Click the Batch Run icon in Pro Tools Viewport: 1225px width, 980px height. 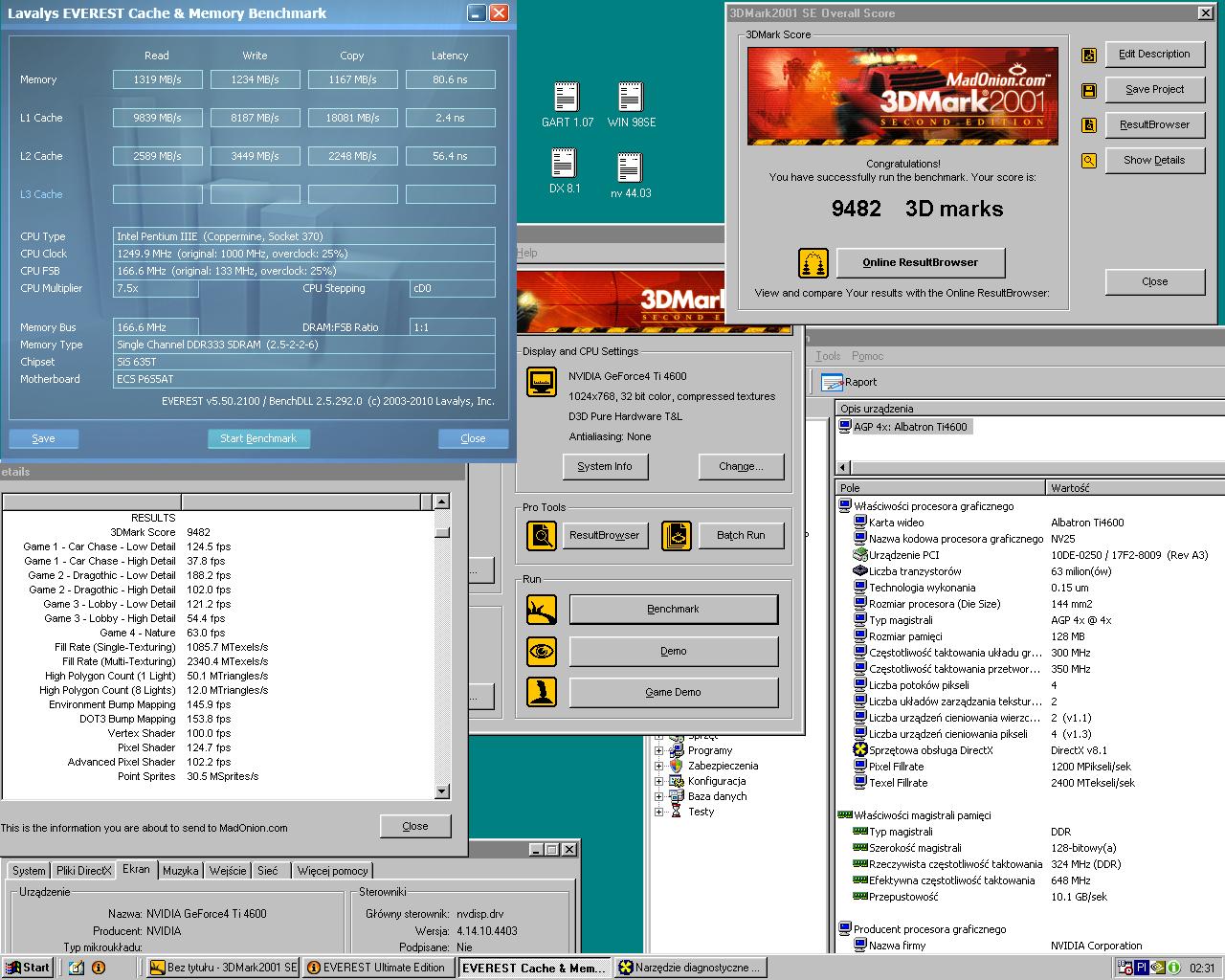677,535
